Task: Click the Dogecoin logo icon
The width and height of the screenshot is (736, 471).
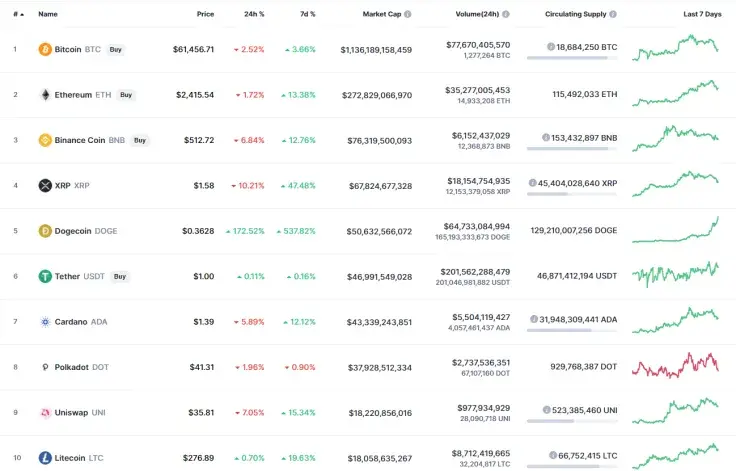Action: tap(45, 231)
